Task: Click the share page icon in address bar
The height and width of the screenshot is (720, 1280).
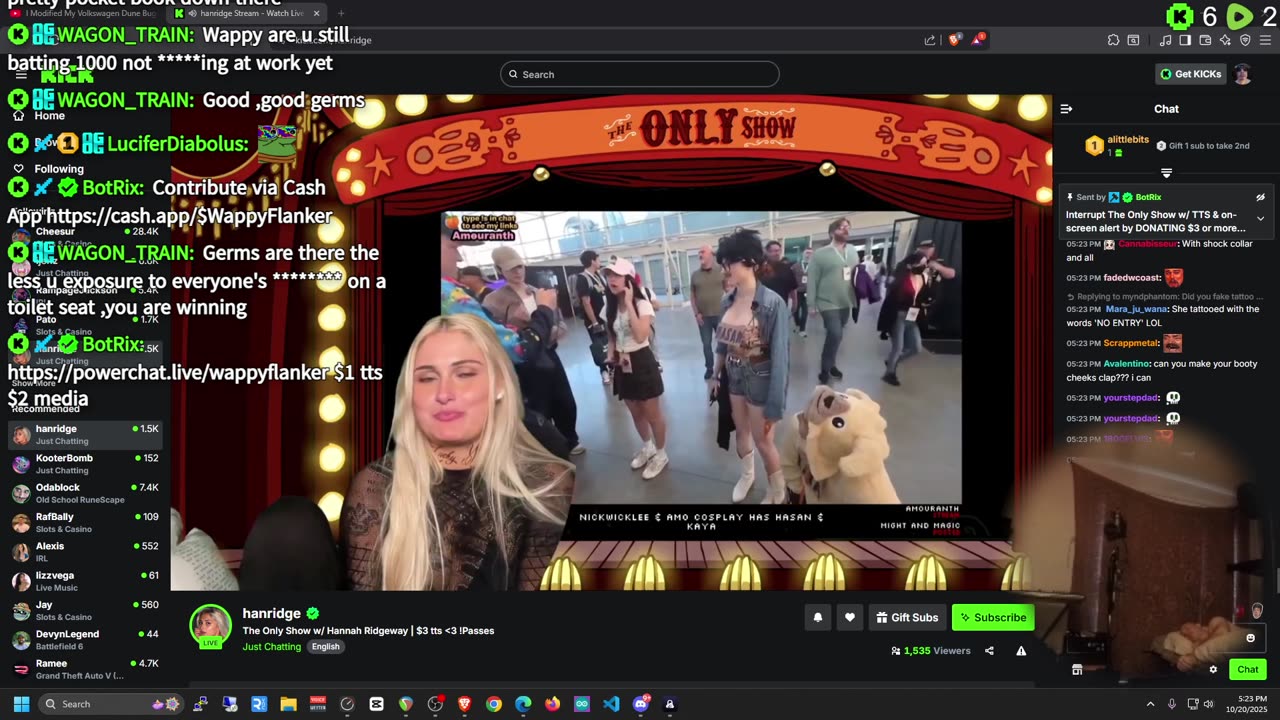Action: pos(930,40)
